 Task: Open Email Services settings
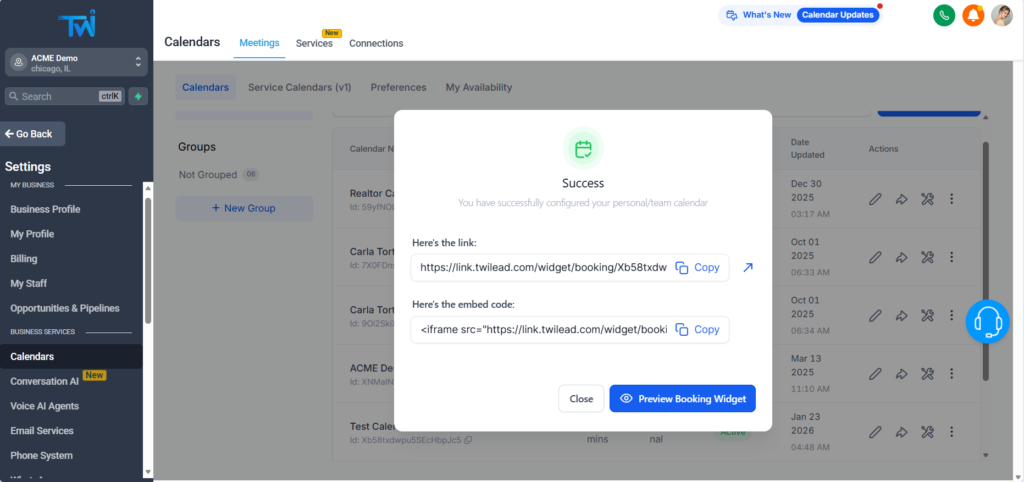pyautogui.click(x=42, y=431)
